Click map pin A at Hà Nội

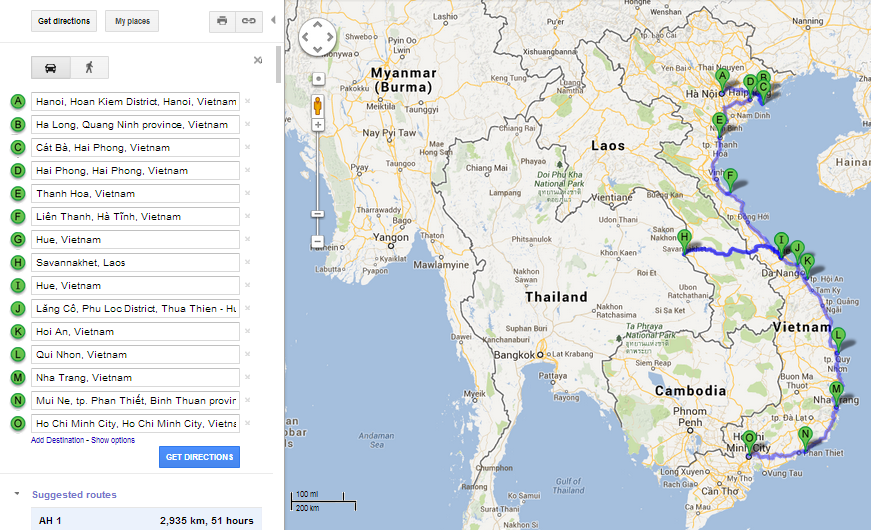tap(722, 80)
